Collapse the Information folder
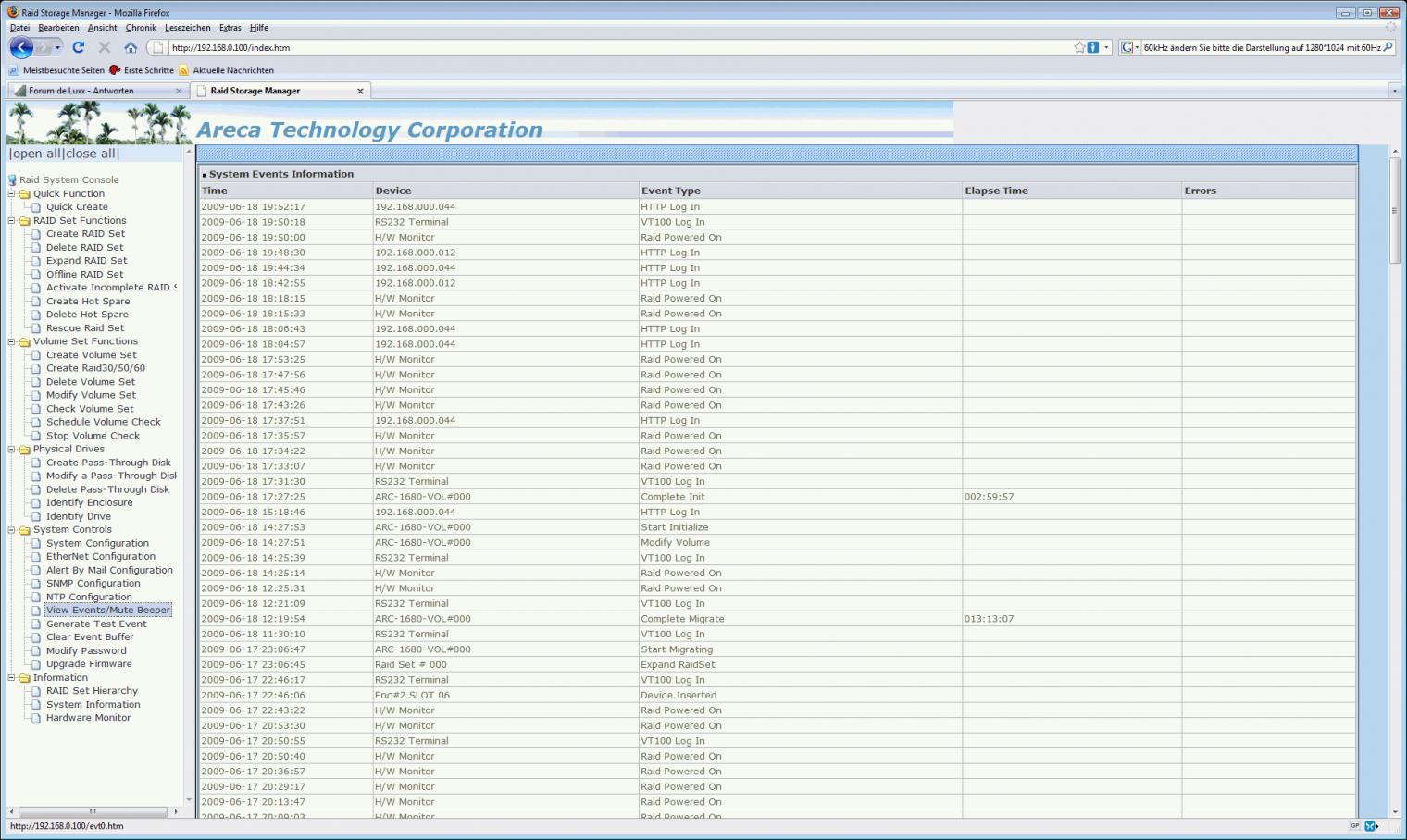 tap(12, 677)
